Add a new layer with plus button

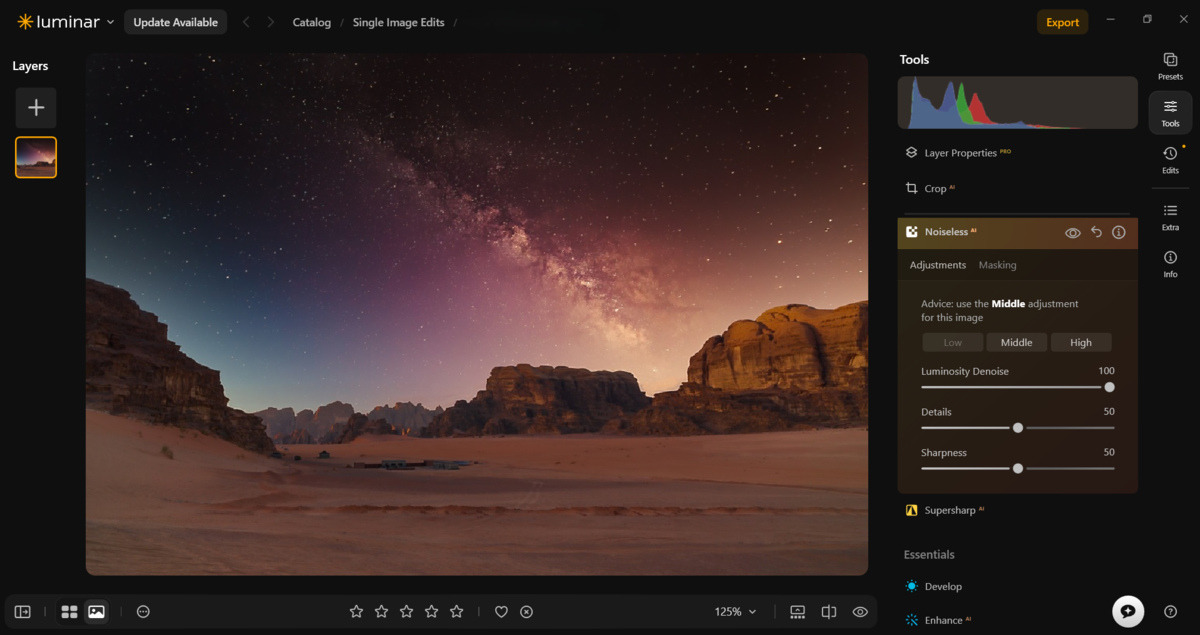[x=36, y=108]
